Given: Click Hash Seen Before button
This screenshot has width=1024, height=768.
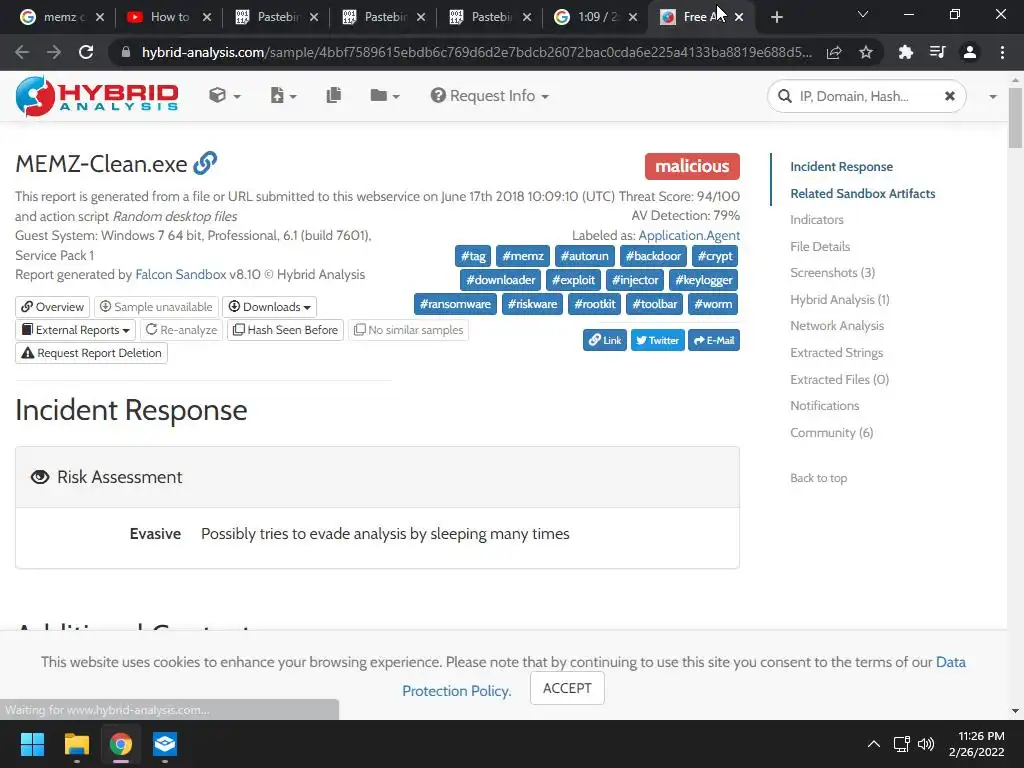Looking at the screenshot, I should pyautogui.click(x=285, y=330).
